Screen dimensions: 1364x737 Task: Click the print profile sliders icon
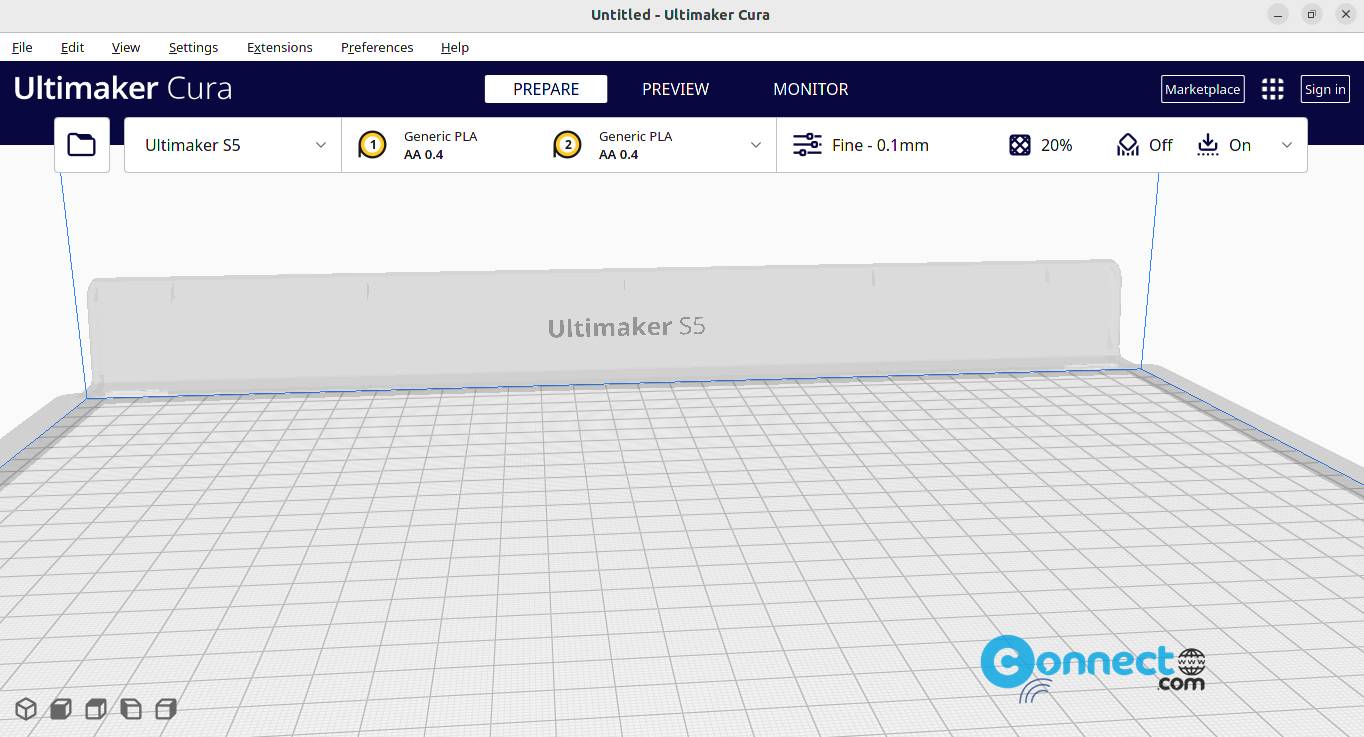tap(807, 145)
